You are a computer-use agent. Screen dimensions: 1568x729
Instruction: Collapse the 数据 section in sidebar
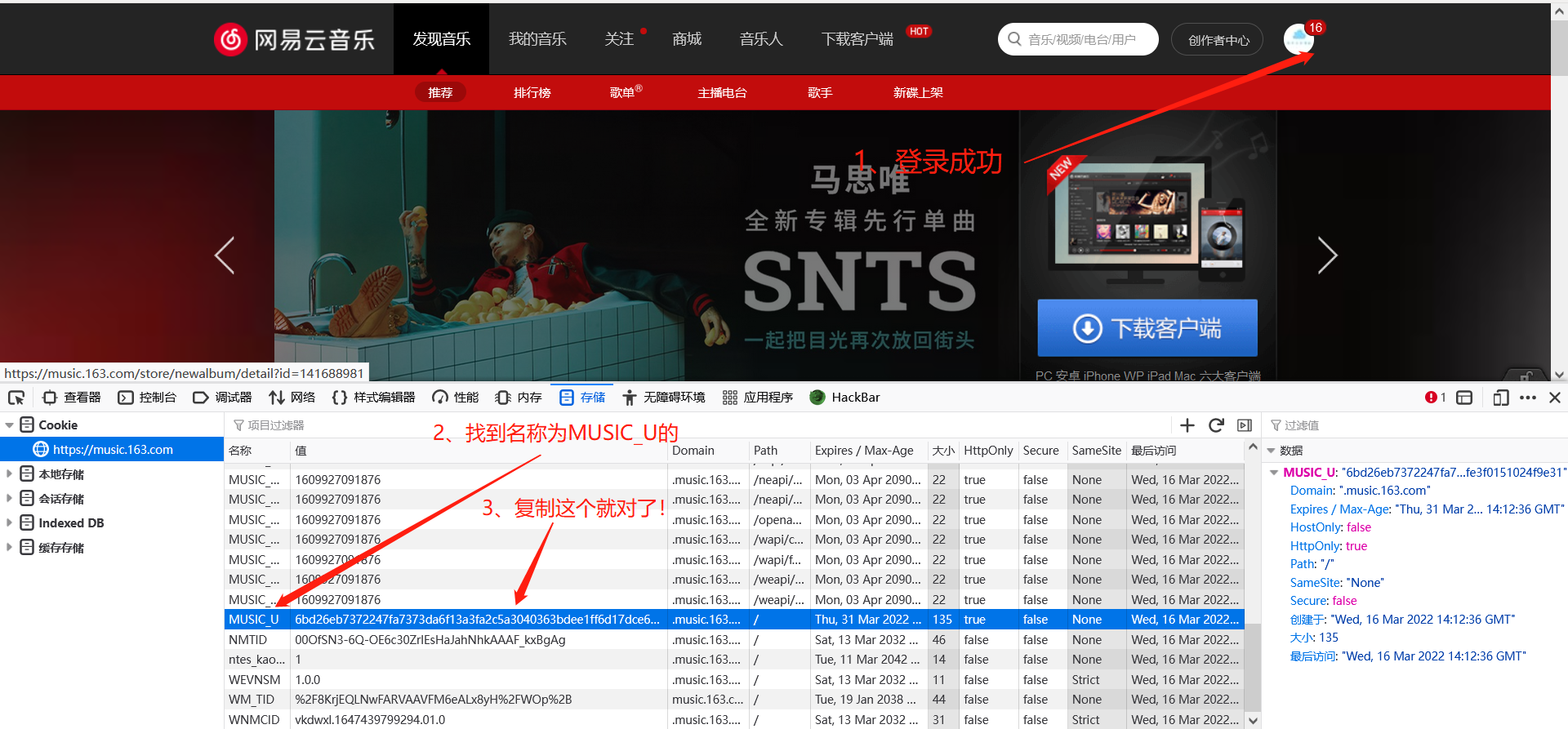click(1272, 451)
